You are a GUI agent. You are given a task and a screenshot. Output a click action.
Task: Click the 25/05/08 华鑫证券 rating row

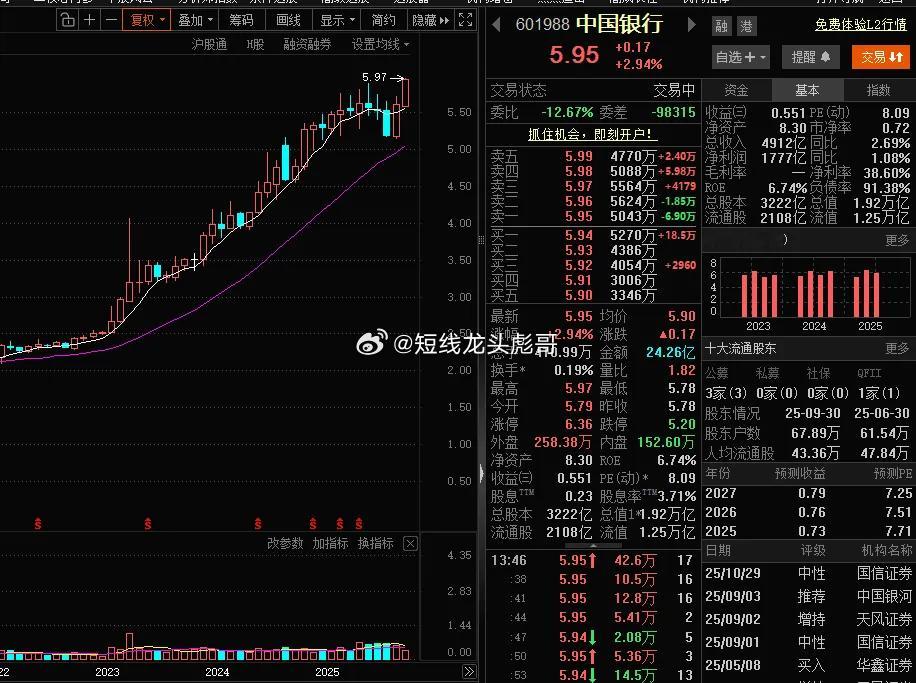(x=809, y=665)
